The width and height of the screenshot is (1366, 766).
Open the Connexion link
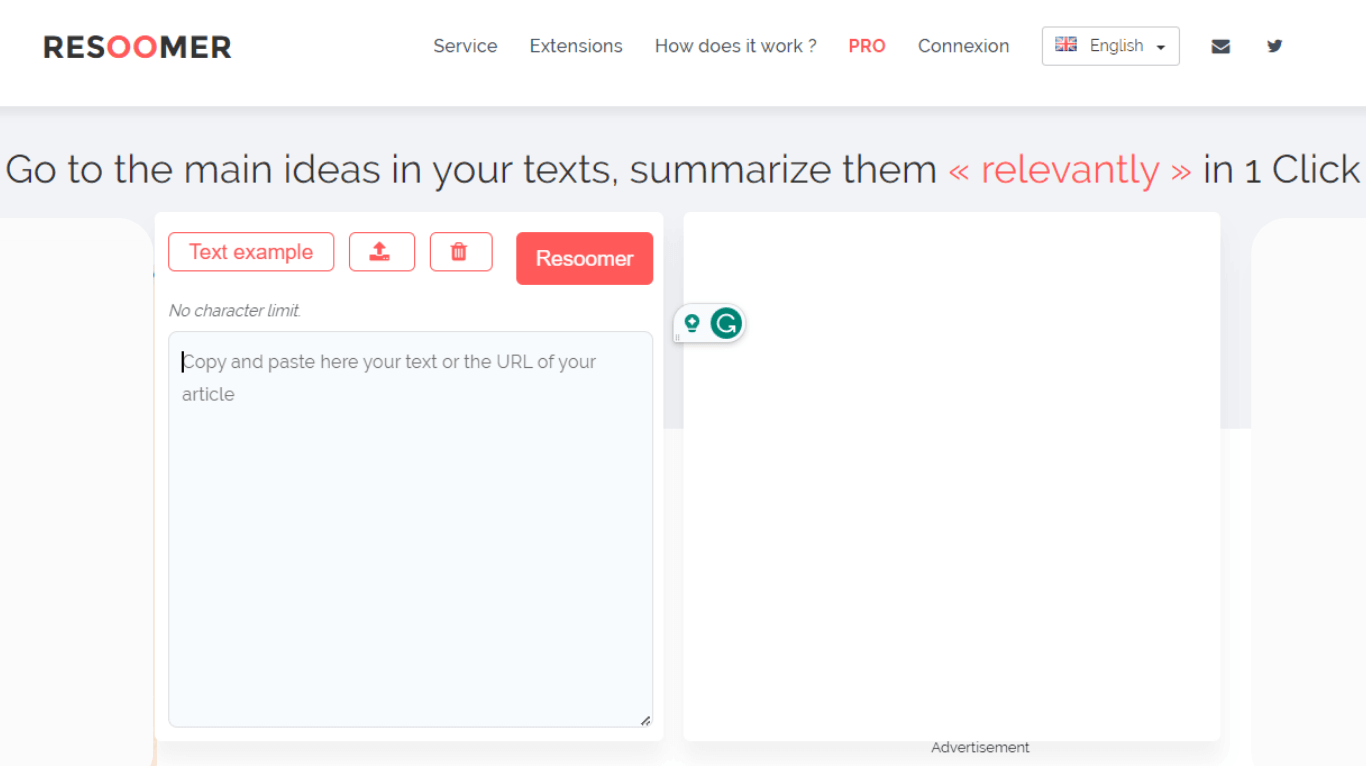coord(963,46)
